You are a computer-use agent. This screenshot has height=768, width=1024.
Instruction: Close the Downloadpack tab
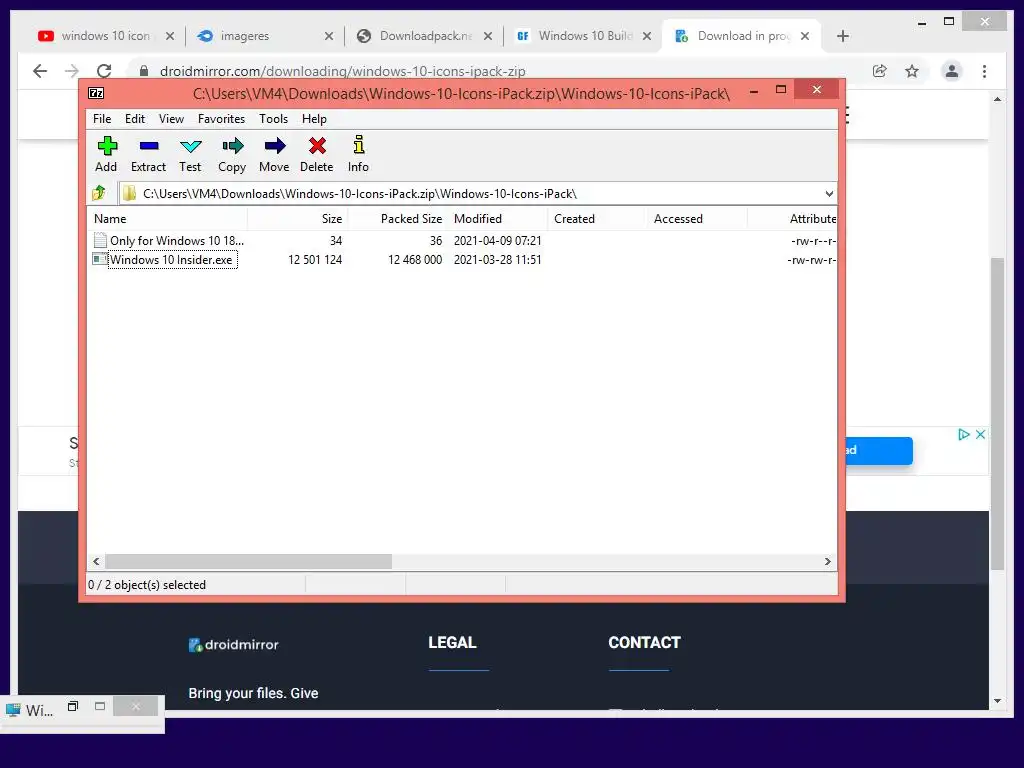(x=488, y=36)
